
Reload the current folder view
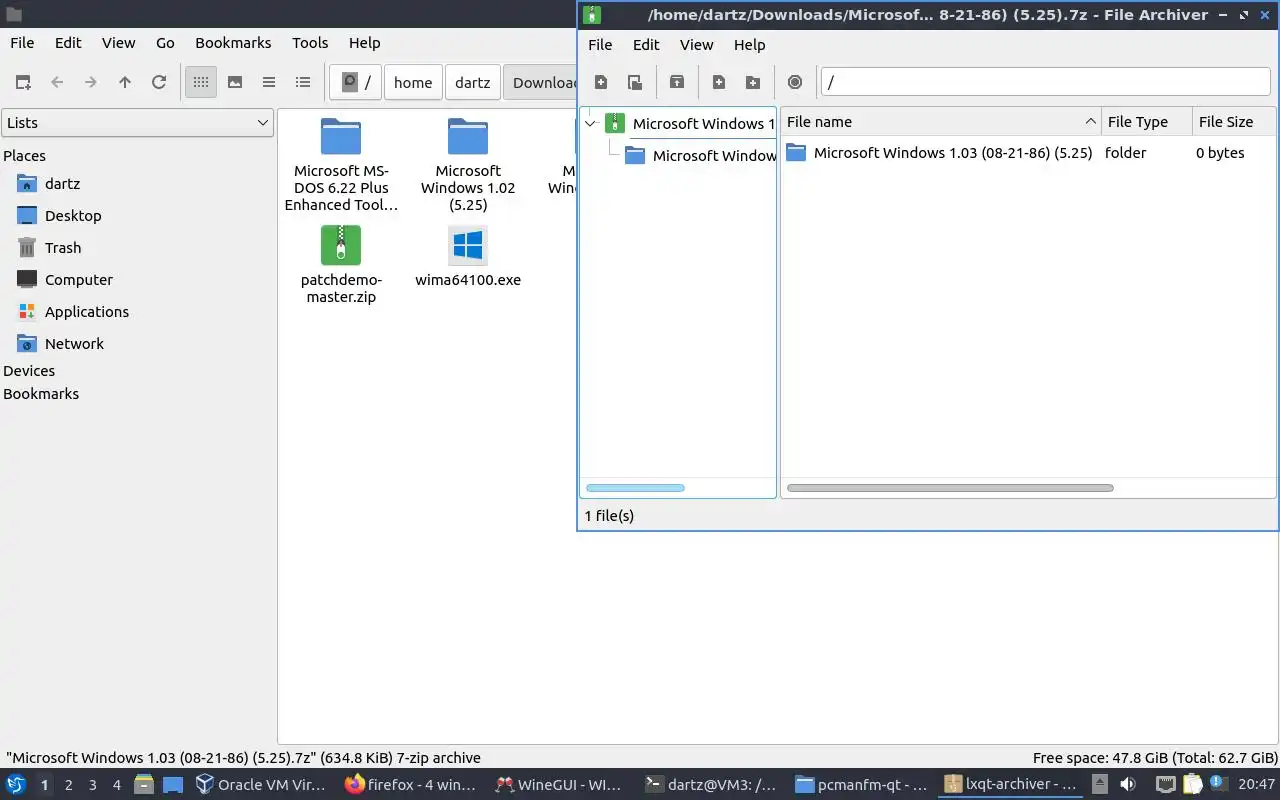(159, 82)
